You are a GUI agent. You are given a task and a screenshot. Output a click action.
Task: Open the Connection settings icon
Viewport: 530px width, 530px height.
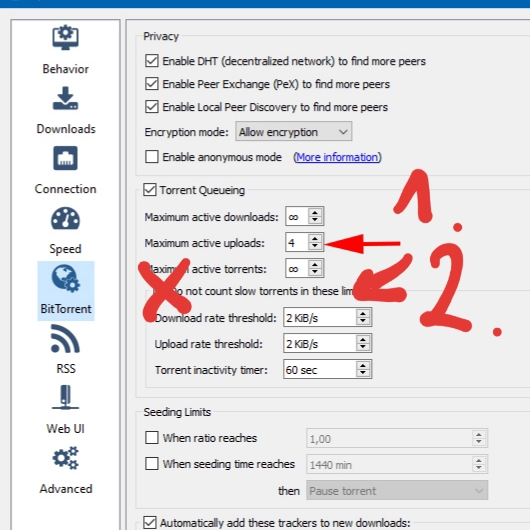click(x=65, y=158)
